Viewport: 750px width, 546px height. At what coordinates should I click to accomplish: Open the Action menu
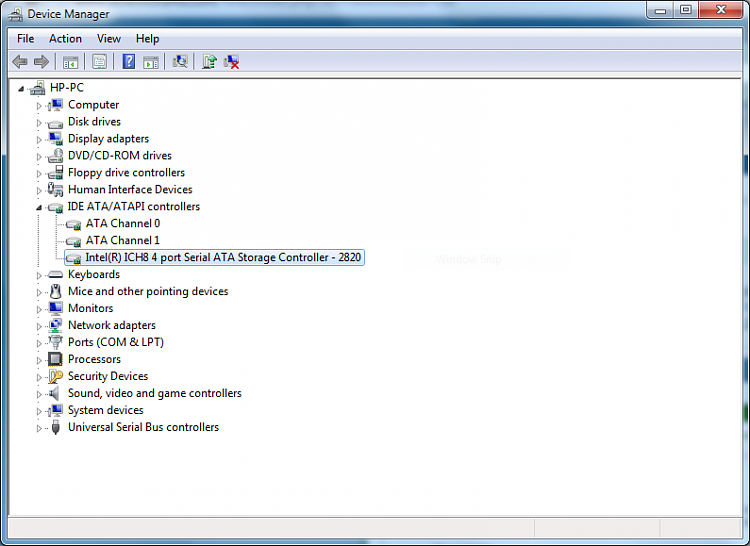tap(65, 39)
